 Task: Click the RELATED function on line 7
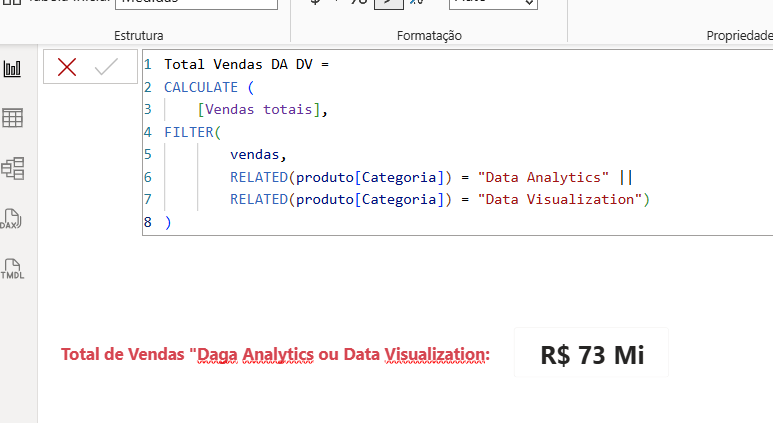coord(259,200)
